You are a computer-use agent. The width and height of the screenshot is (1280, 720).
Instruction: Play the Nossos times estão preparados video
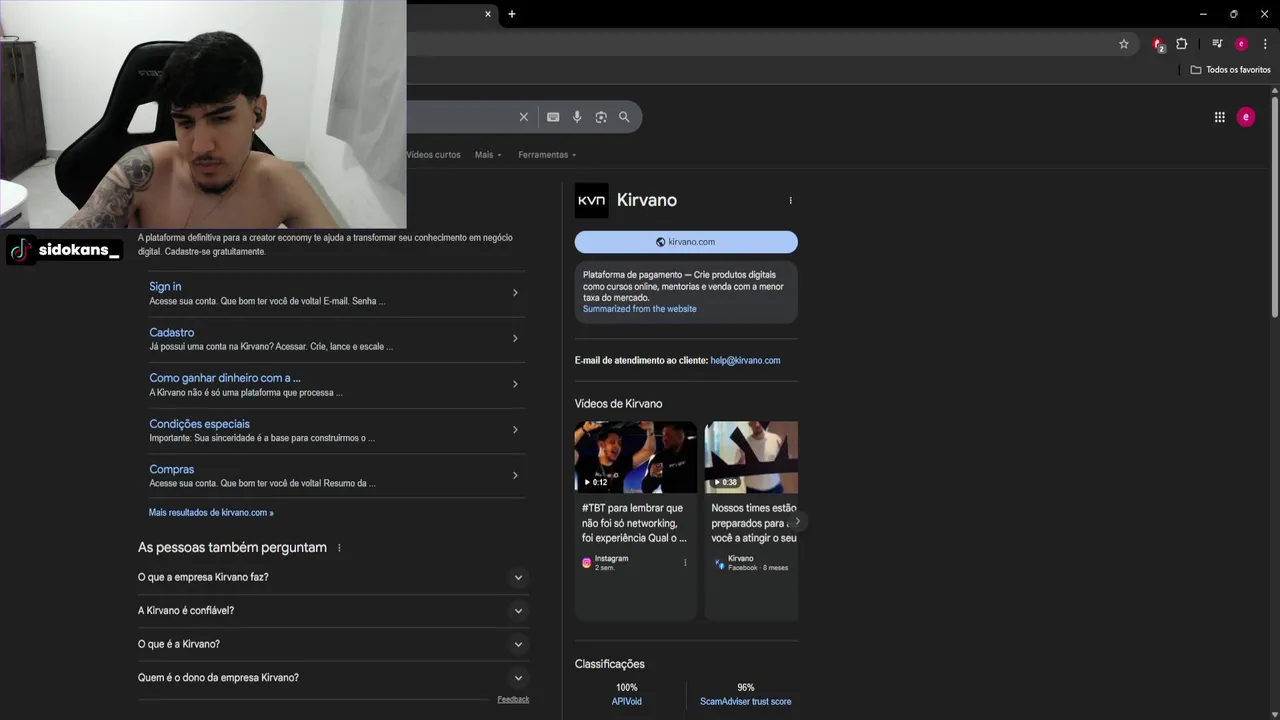click(x=751, y=457)
